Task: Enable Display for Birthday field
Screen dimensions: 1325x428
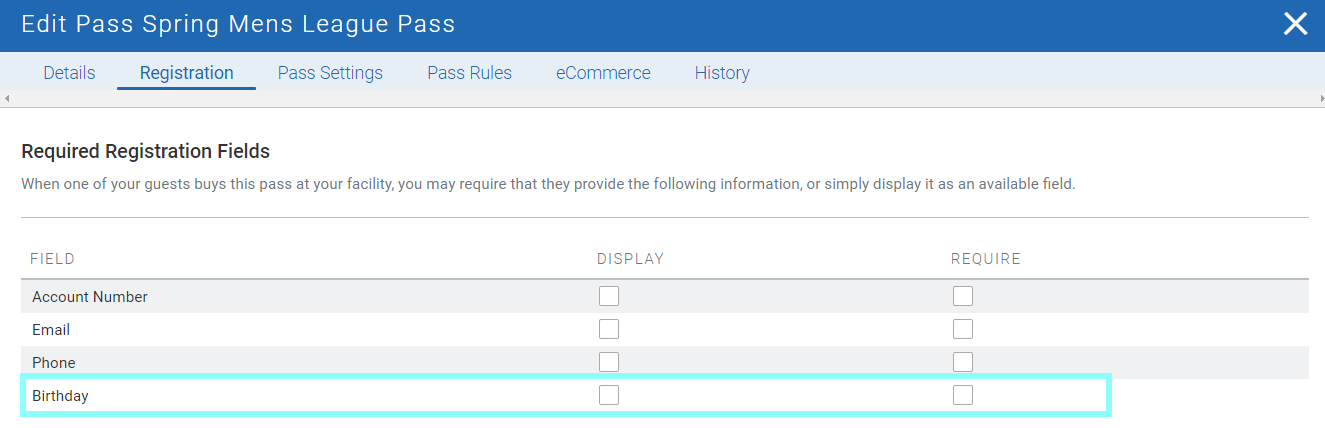Action: (x=609, y=395)
